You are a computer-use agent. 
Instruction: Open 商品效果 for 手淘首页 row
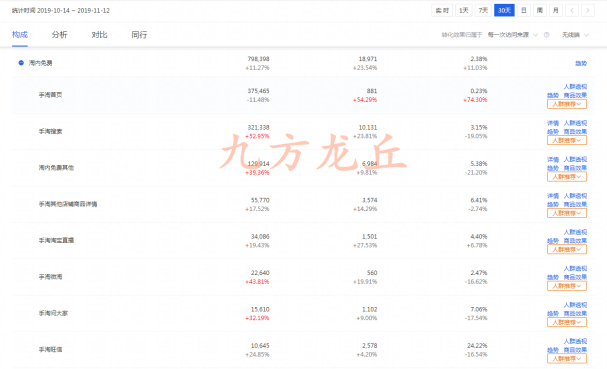[x=575, y=95]
